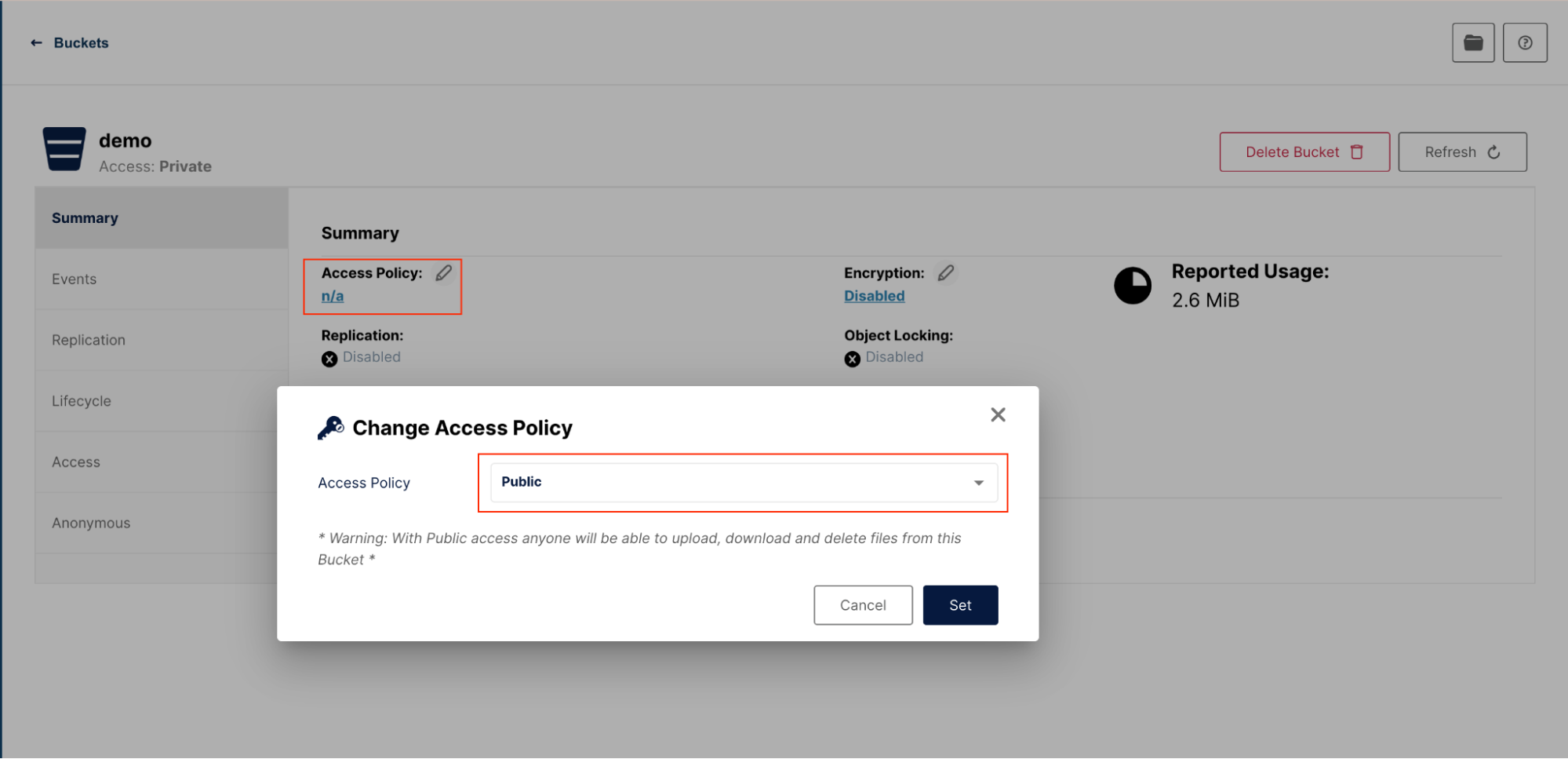Open the Anonymous tab

pos(91,523)
